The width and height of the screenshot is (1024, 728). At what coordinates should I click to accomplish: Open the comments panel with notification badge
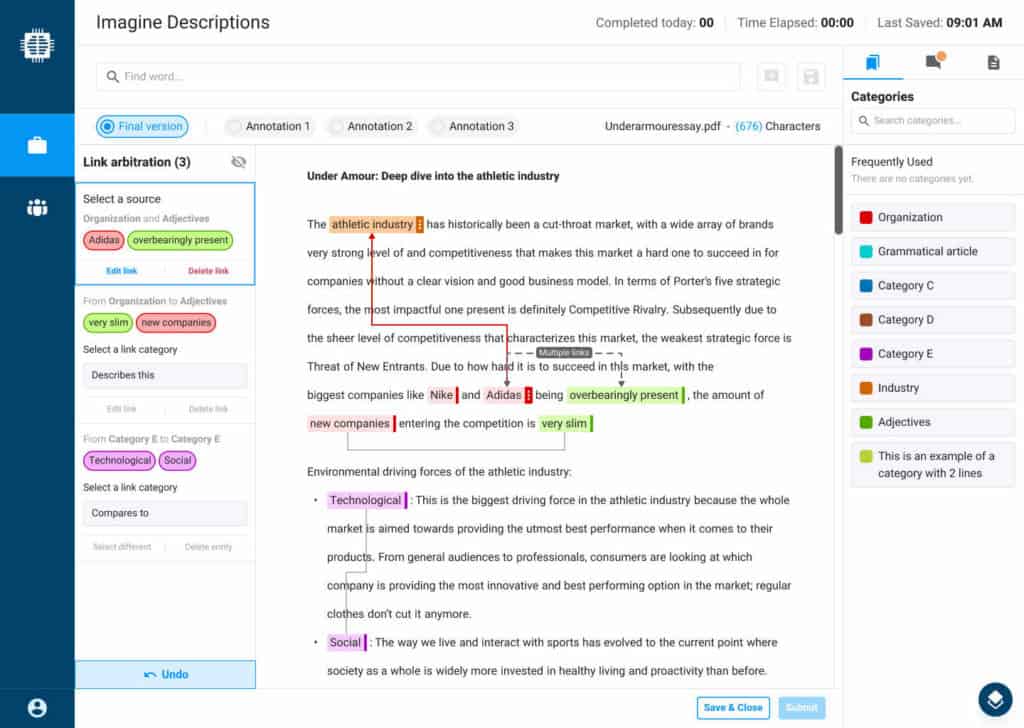[x=933, y=61]
